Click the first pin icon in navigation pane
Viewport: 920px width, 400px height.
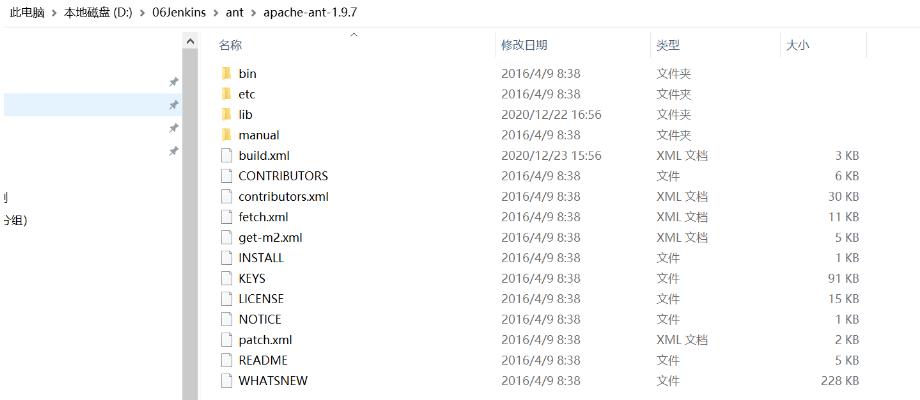pyautogui.click(x=174, y=82)
